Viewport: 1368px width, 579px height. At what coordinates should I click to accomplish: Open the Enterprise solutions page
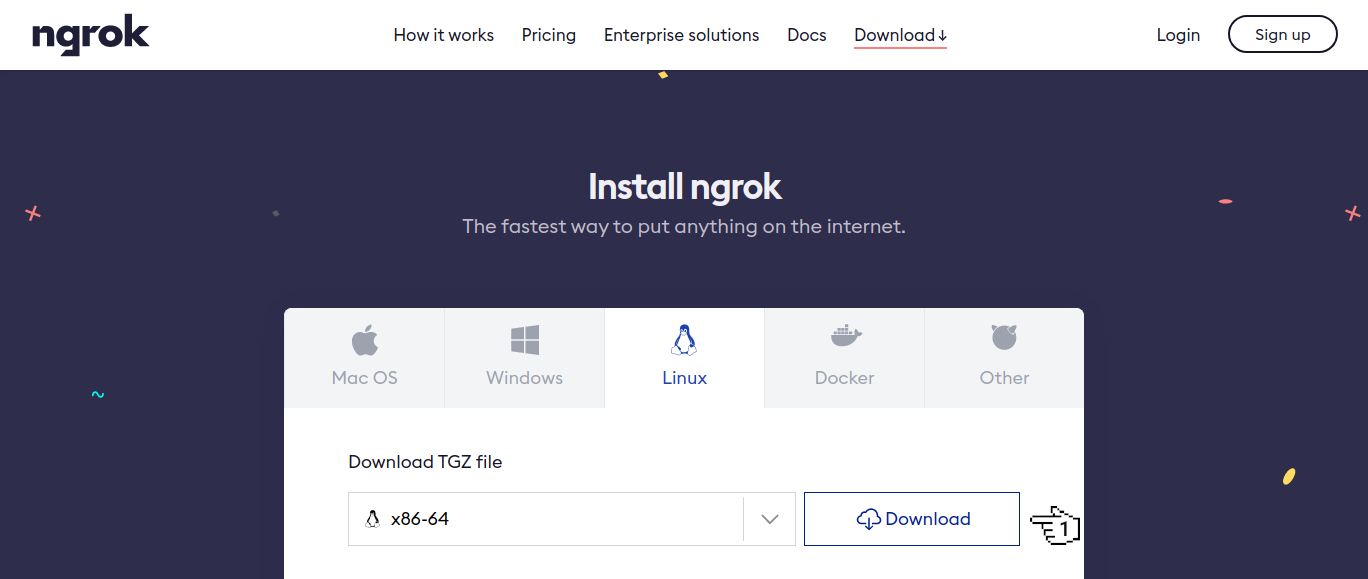tap(681, 34)
